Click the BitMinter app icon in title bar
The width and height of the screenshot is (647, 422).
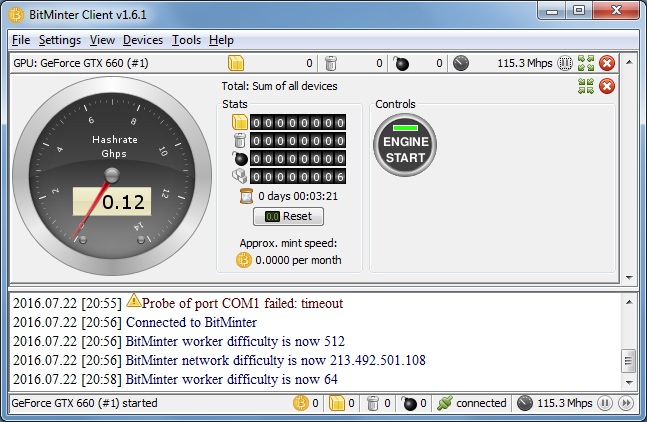click(x=16, y=15)
